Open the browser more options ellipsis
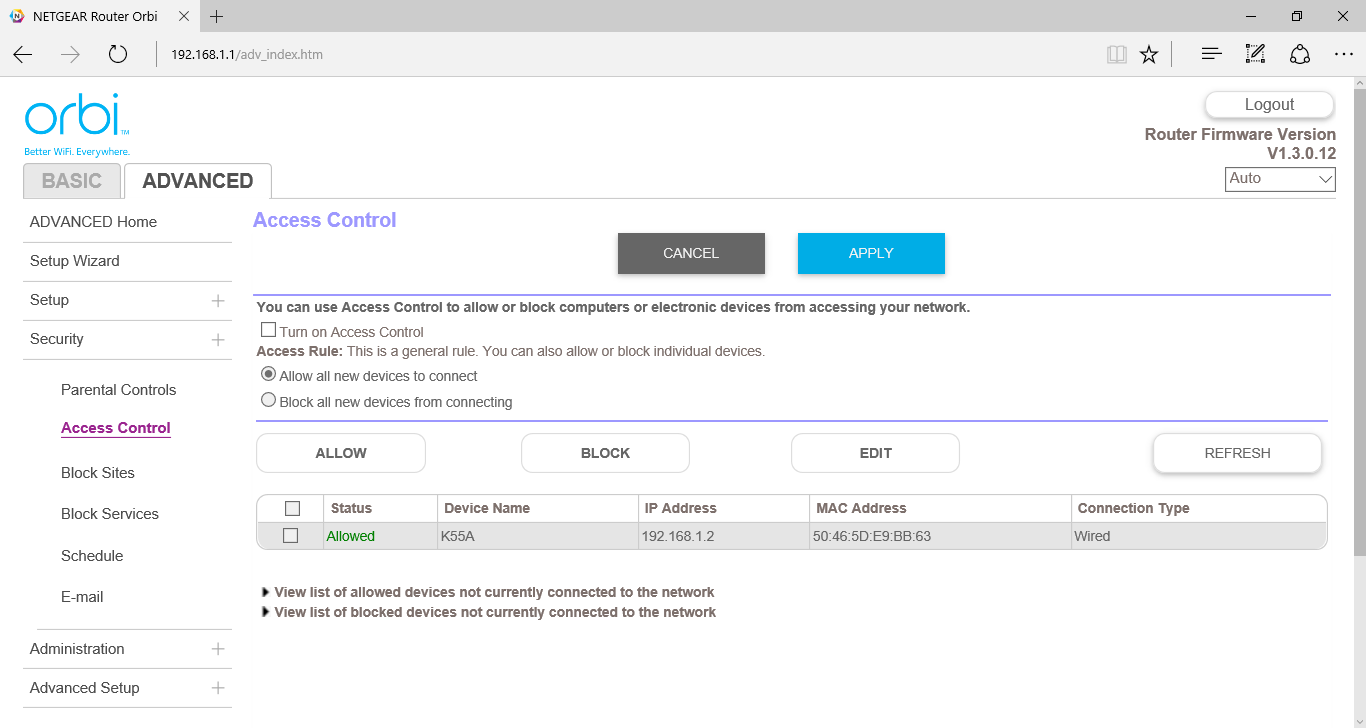 coord(1343,55)
